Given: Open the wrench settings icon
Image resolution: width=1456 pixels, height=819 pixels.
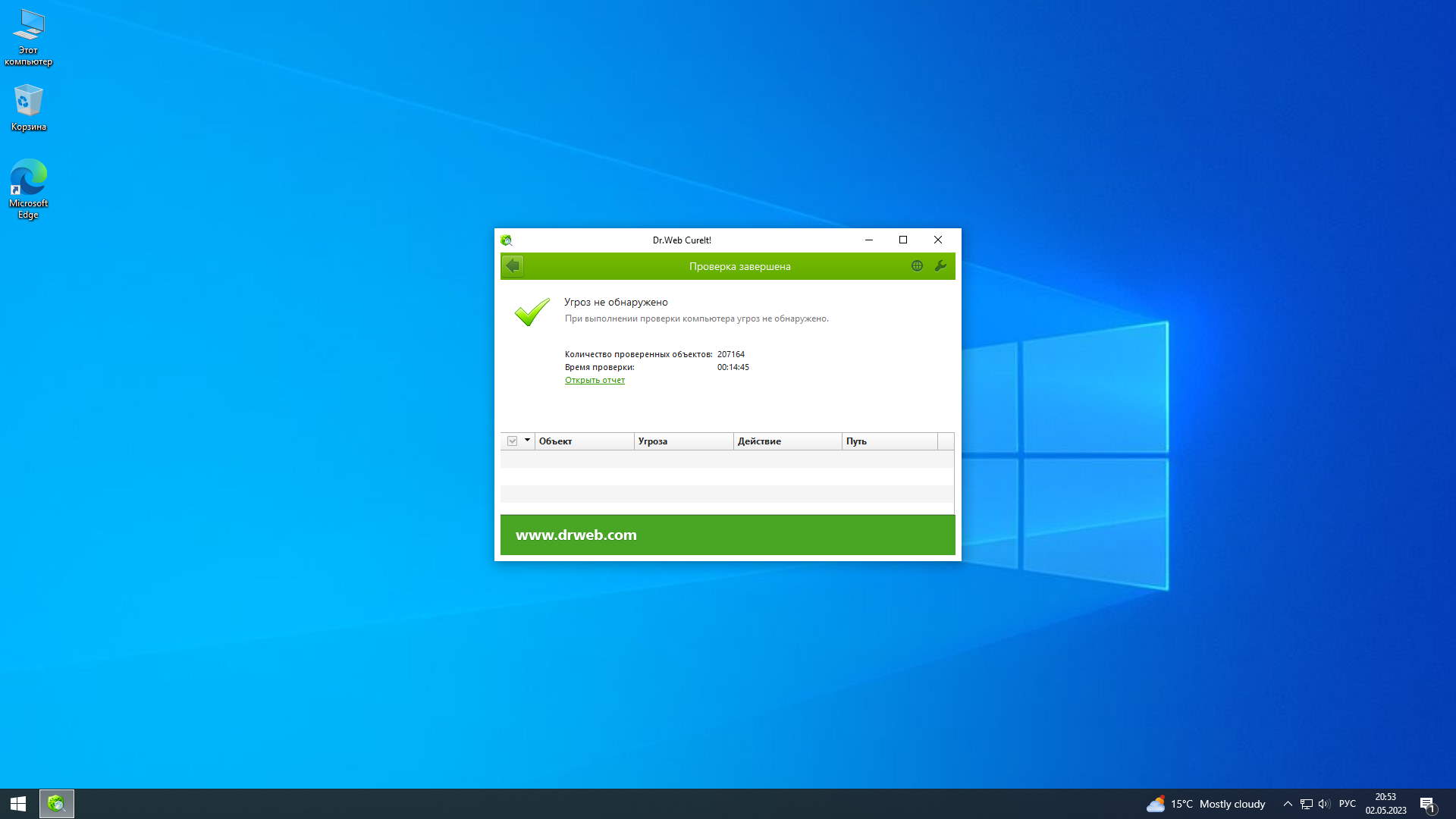Looking at the screenshot, I should [940, 266].
